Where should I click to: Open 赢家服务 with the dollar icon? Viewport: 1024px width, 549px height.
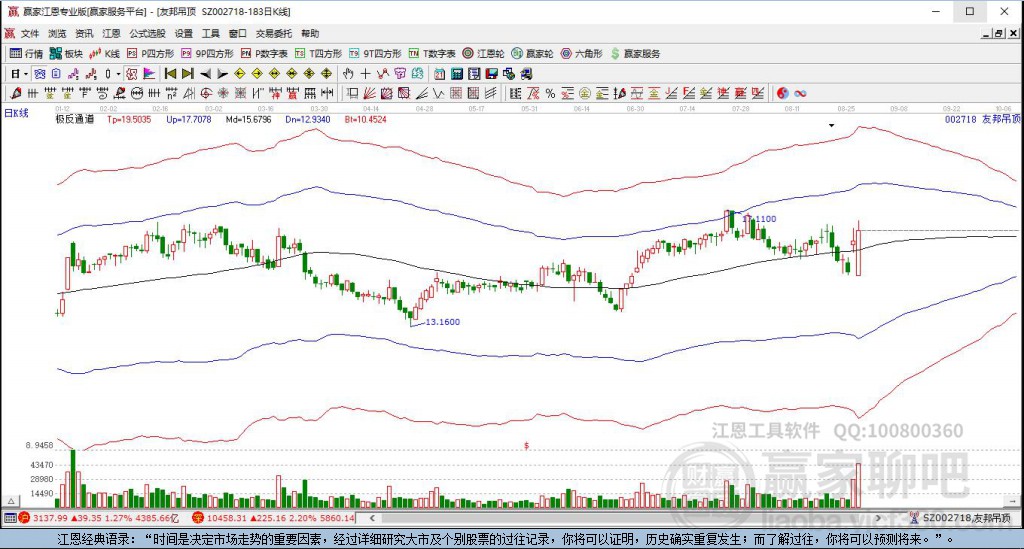pos(635,54)
